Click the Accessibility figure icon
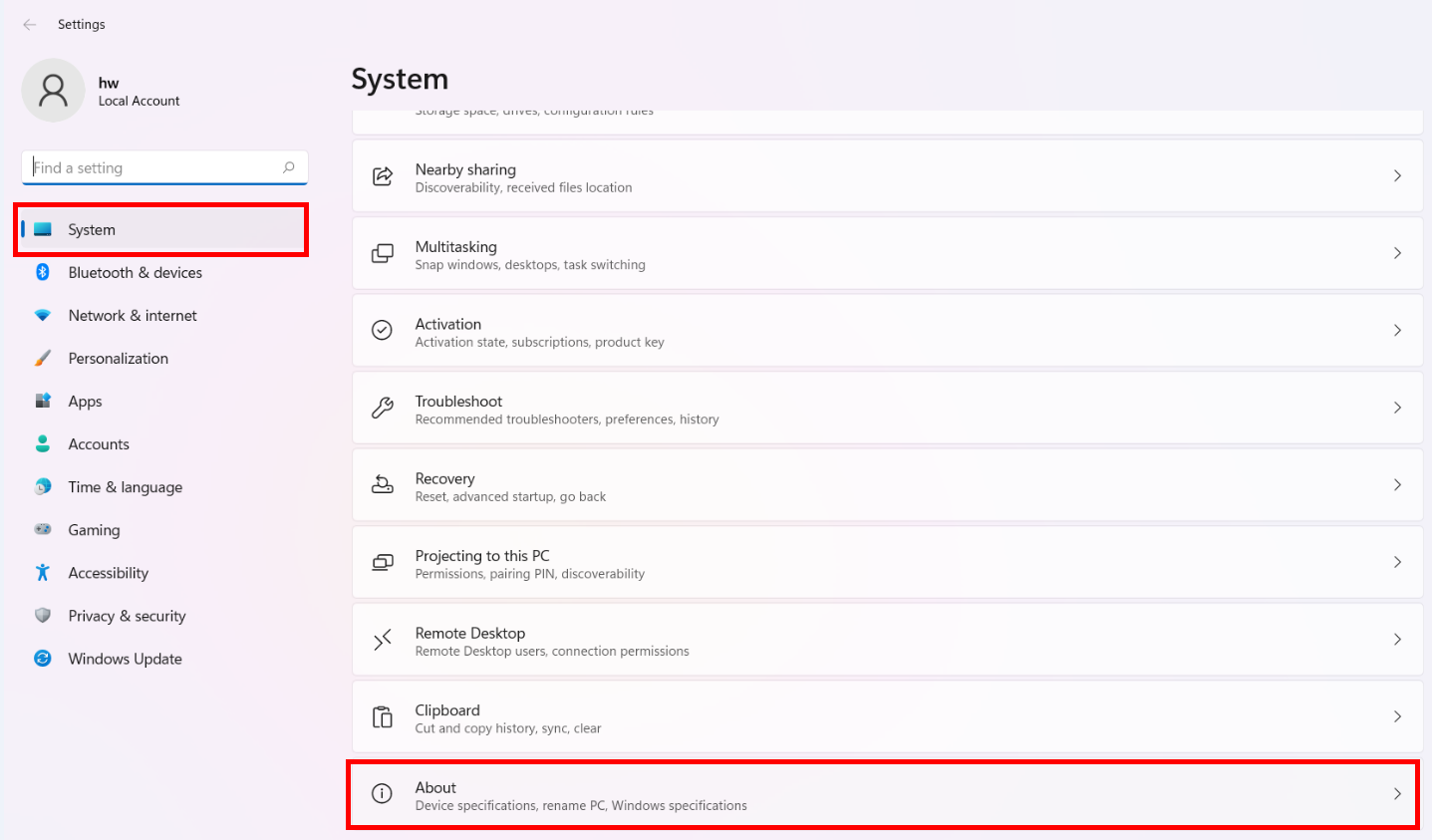The width and height of the screenshot is (1432, 840). 43,572
